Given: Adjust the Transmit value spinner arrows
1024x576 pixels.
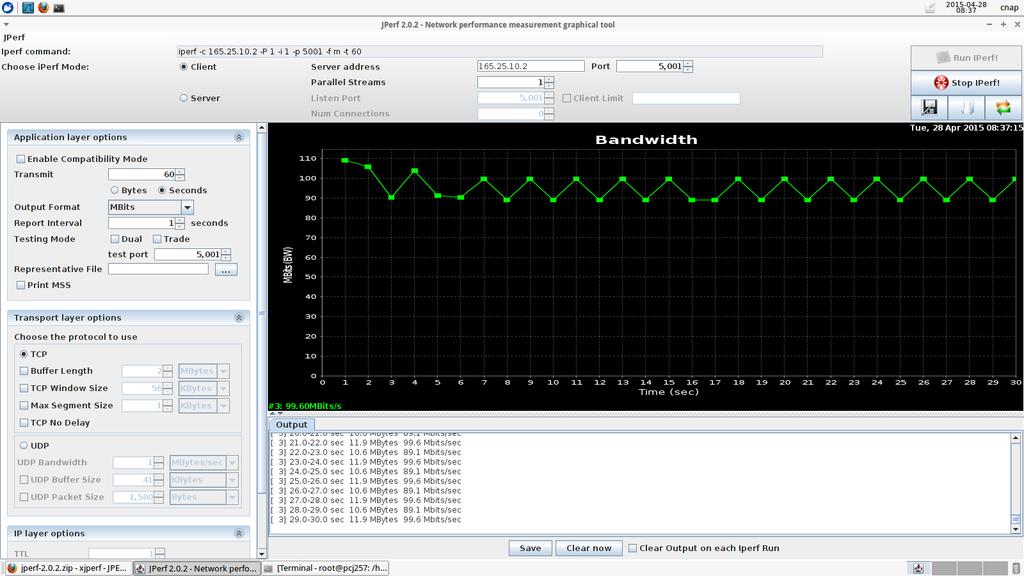Looking at the screenshot, I should click(x=180, y=174).
